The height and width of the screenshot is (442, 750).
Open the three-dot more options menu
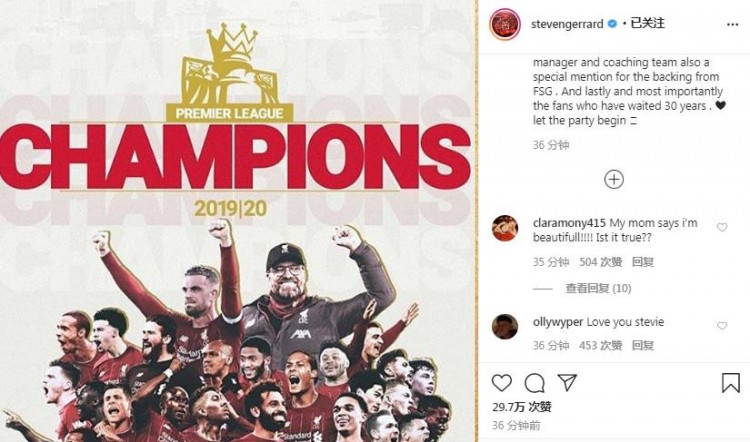[x=732, y=24]
